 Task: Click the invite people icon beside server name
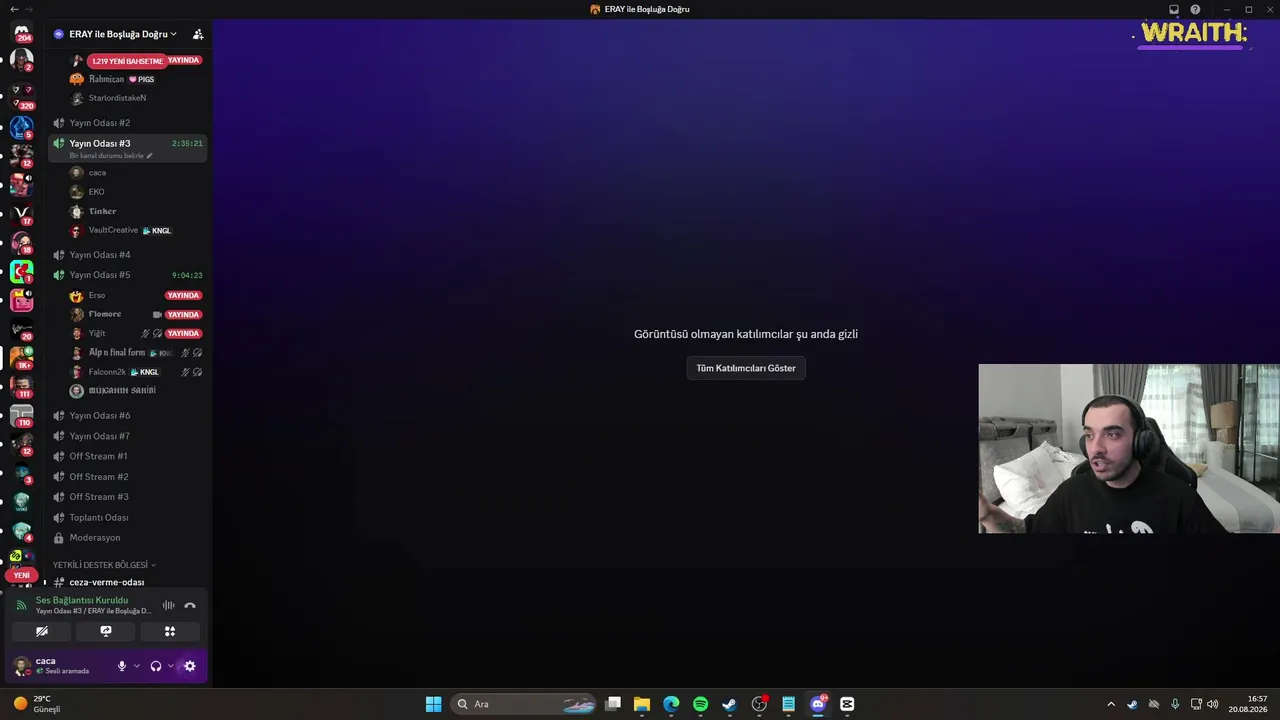(x=198, y=34)
